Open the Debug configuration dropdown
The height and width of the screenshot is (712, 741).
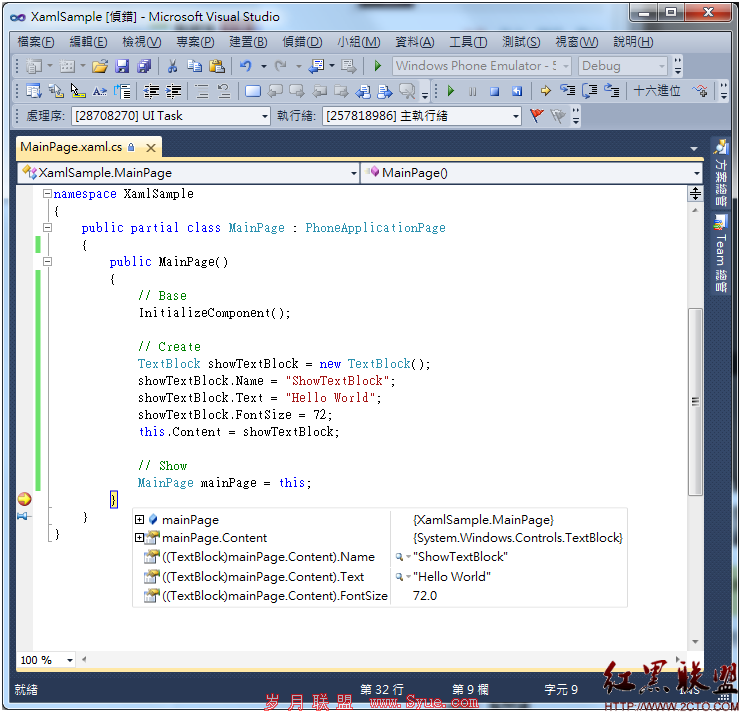[x=623, y=66]
